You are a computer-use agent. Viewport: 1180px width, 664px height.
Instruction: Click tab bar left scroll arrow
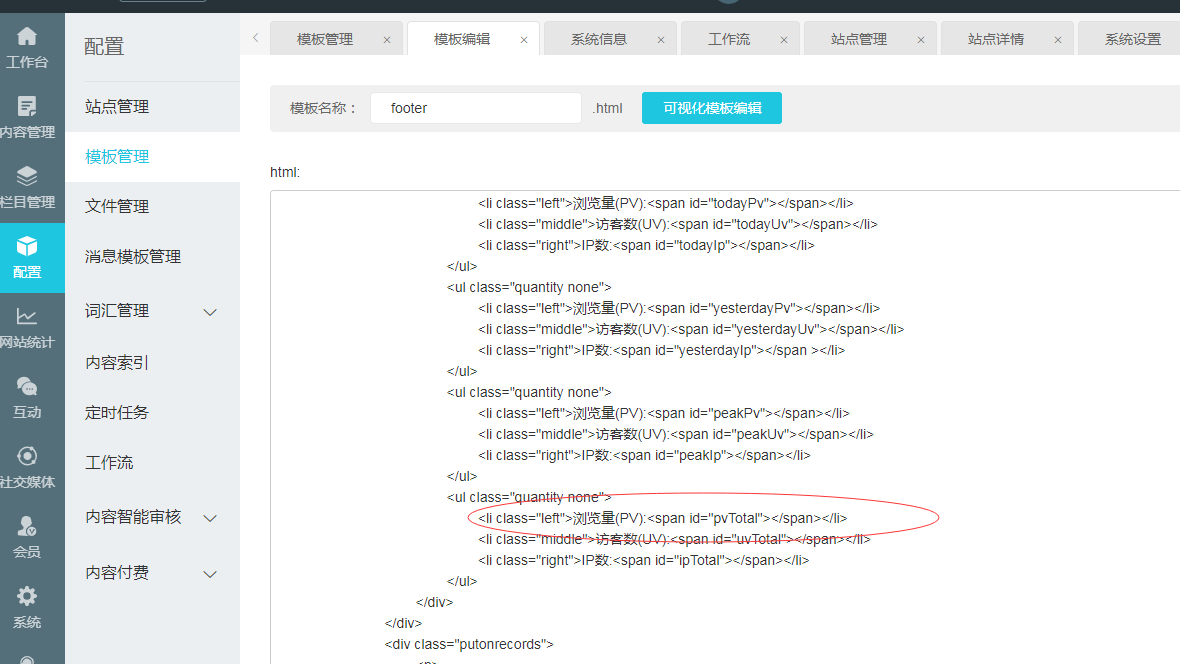pos(256,38)
